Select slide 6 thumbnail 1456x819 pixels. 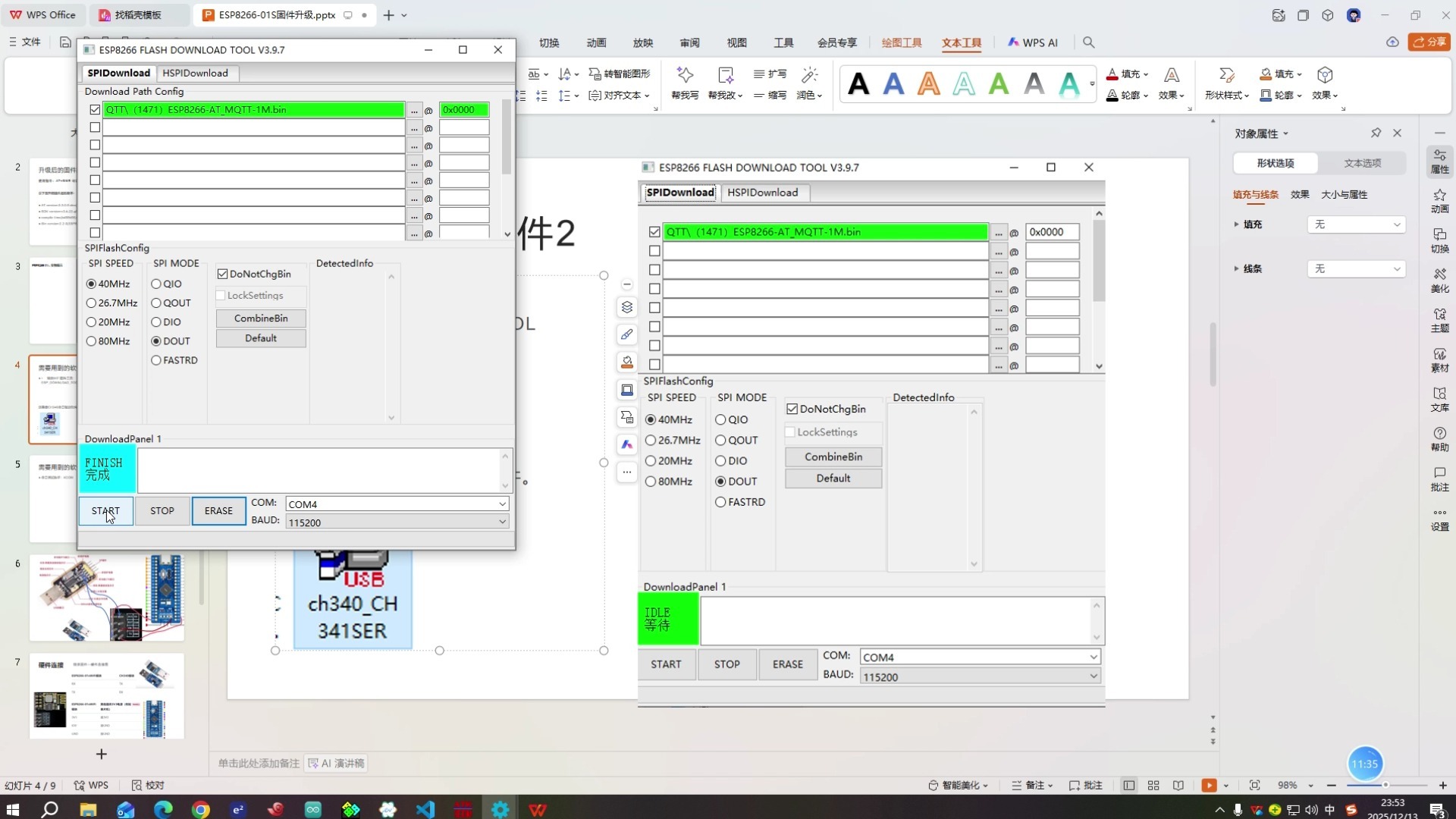click(x=106, y=598)
